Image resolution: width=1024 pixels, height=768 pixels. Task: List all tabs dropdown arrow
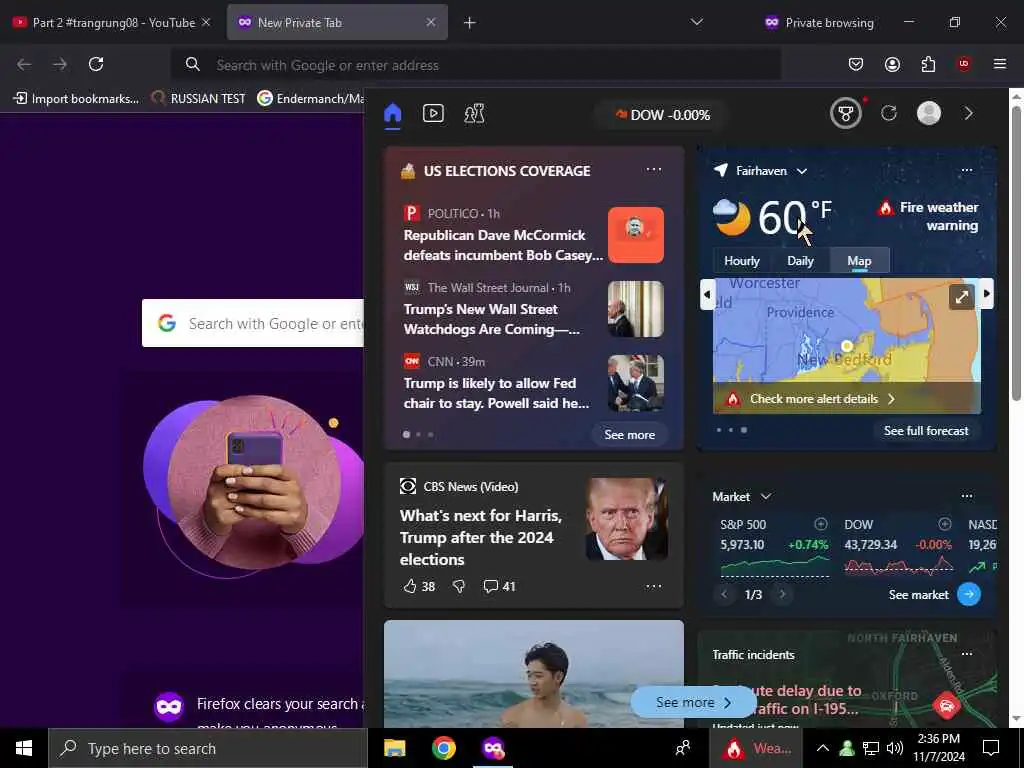(x=697, y=22)
